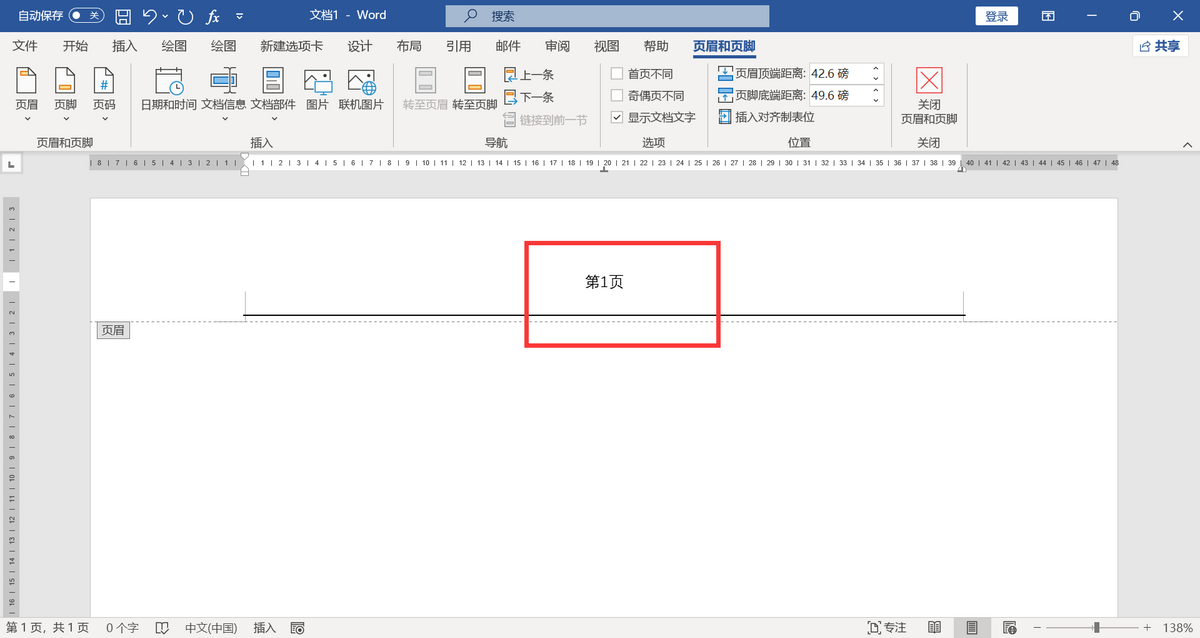
Task: Open the 页码 page number button
Action: pos(104,95)
